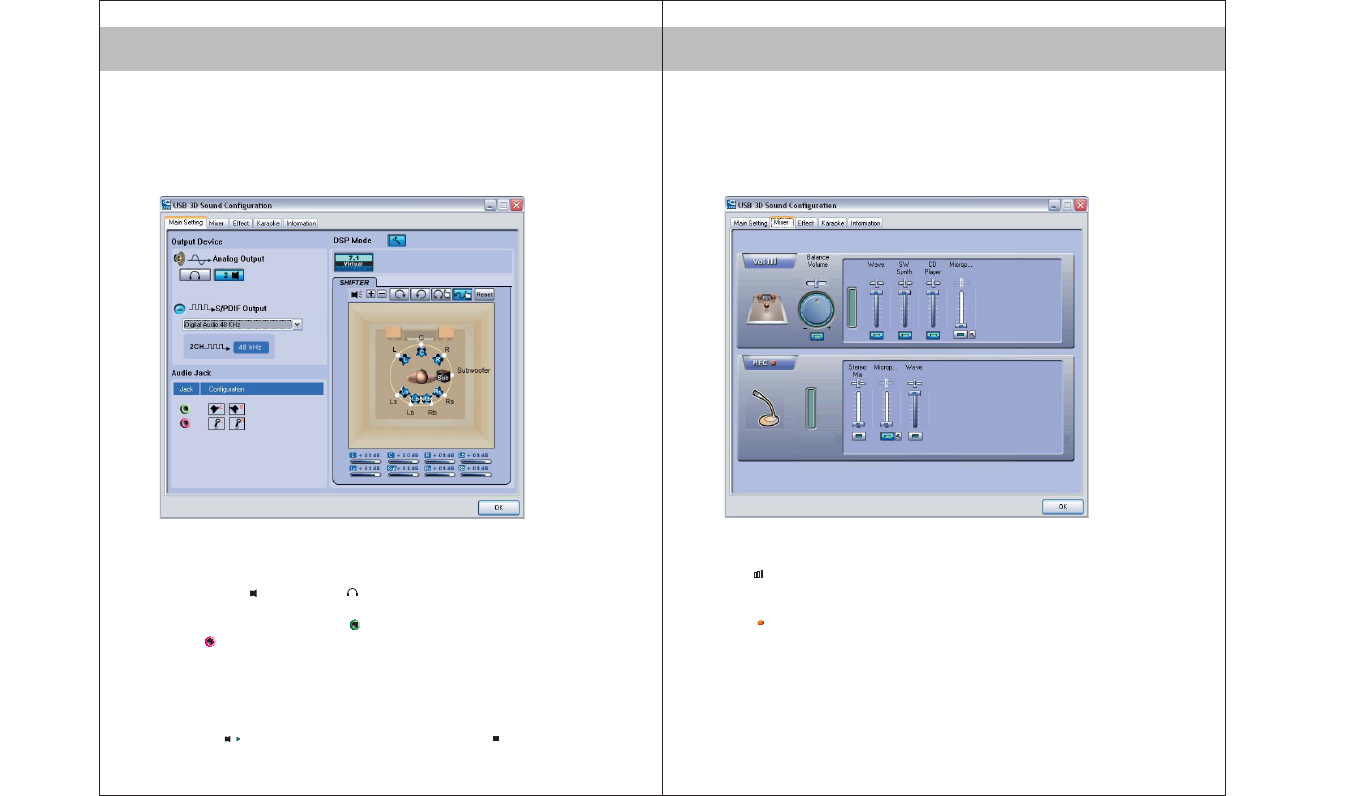Open recording Microphone advanced settings icon

(899, 436)
